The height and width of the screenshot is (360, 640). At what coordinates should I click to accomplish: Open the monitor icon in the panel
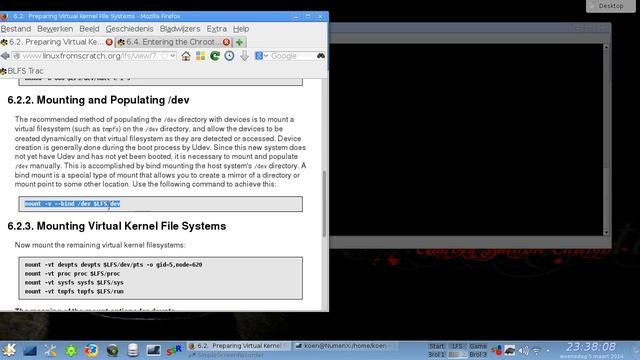point(153,351)
